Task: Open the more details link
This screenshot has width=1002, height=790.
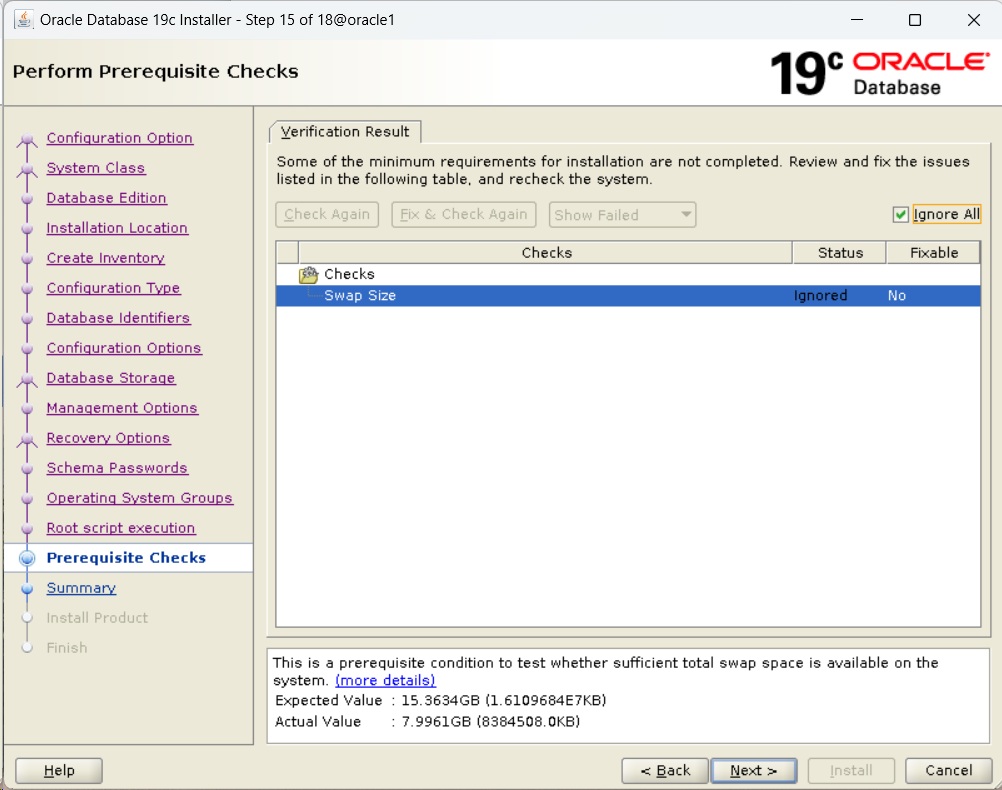Action: point(385,680)
